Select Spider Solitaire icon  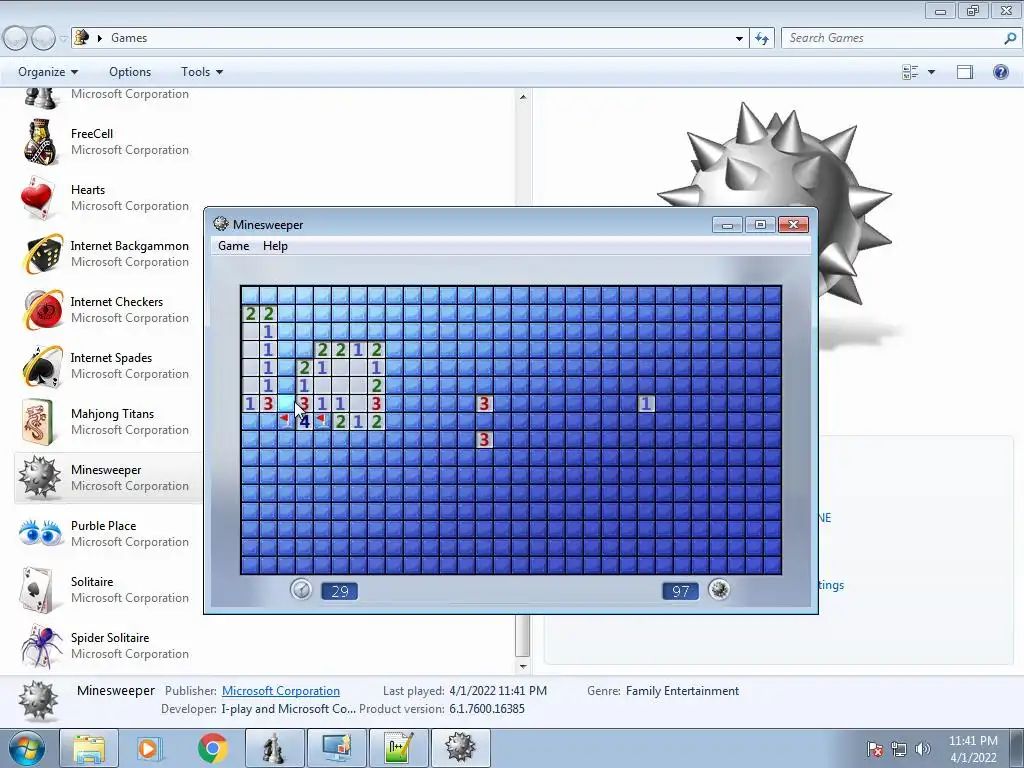click(42, 646)
